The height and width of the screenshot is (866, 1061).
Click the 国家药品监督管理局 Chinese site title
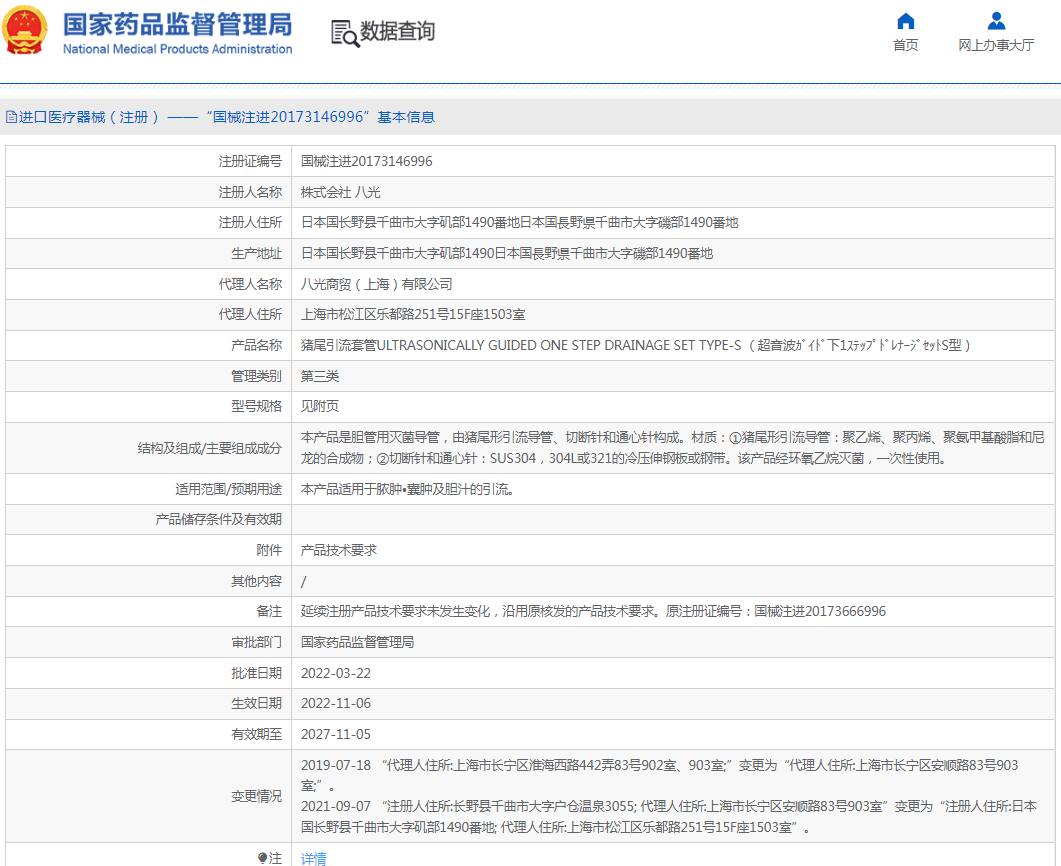click(x=177, y=23)
